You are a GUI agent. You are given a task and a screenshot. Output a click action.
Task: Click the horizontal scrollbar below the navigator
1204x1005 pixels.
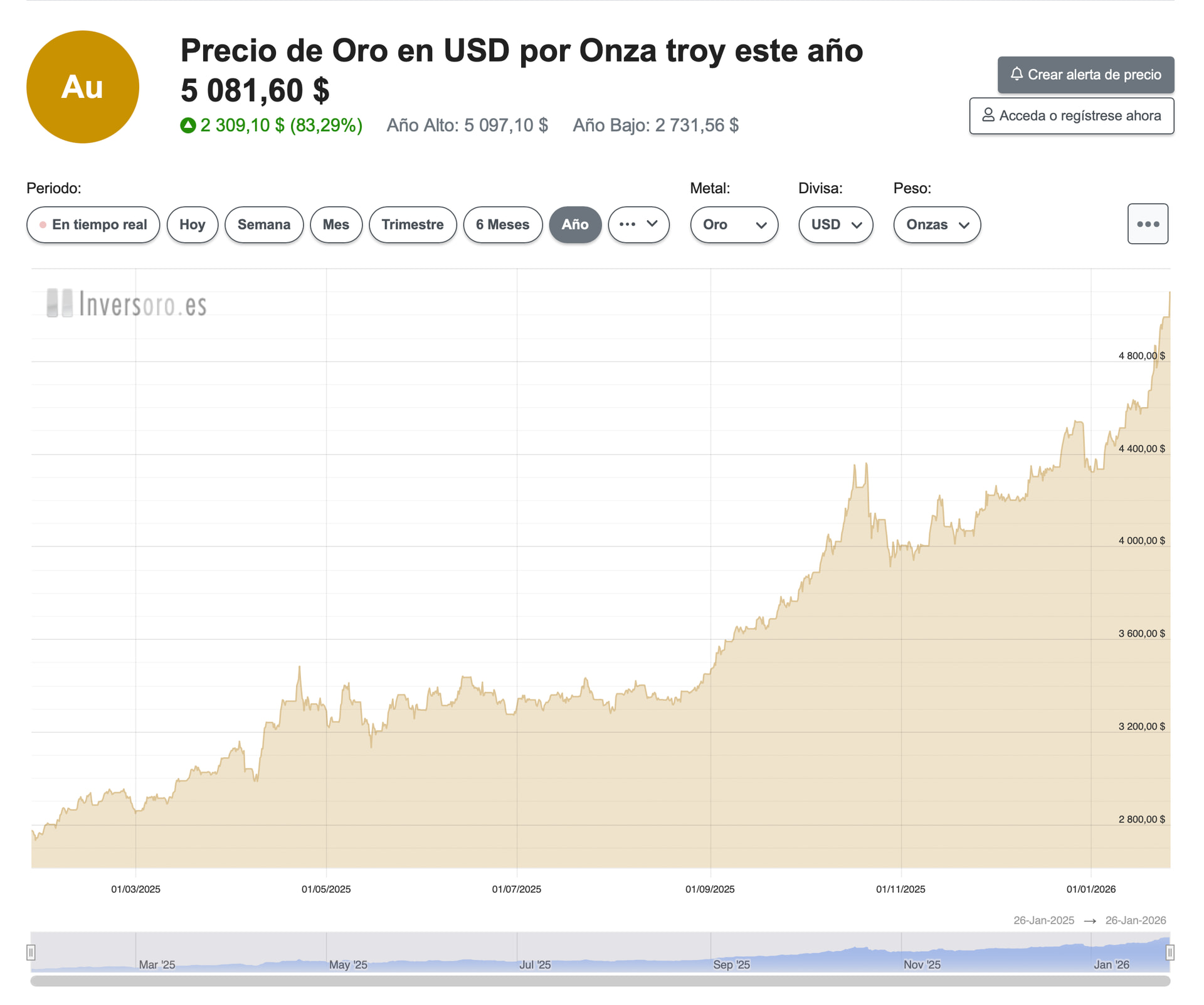[x=600, y=981]
